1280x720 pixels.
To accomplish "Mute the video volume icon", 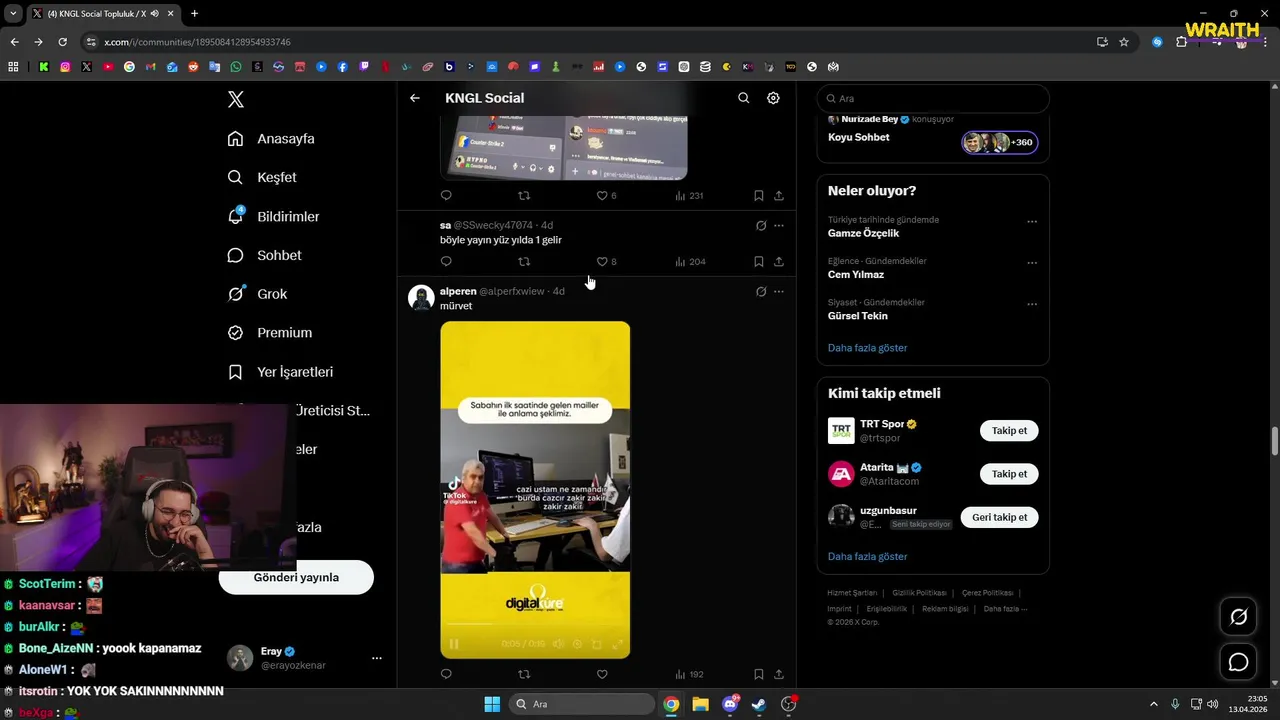I will (x=558, y=644).
